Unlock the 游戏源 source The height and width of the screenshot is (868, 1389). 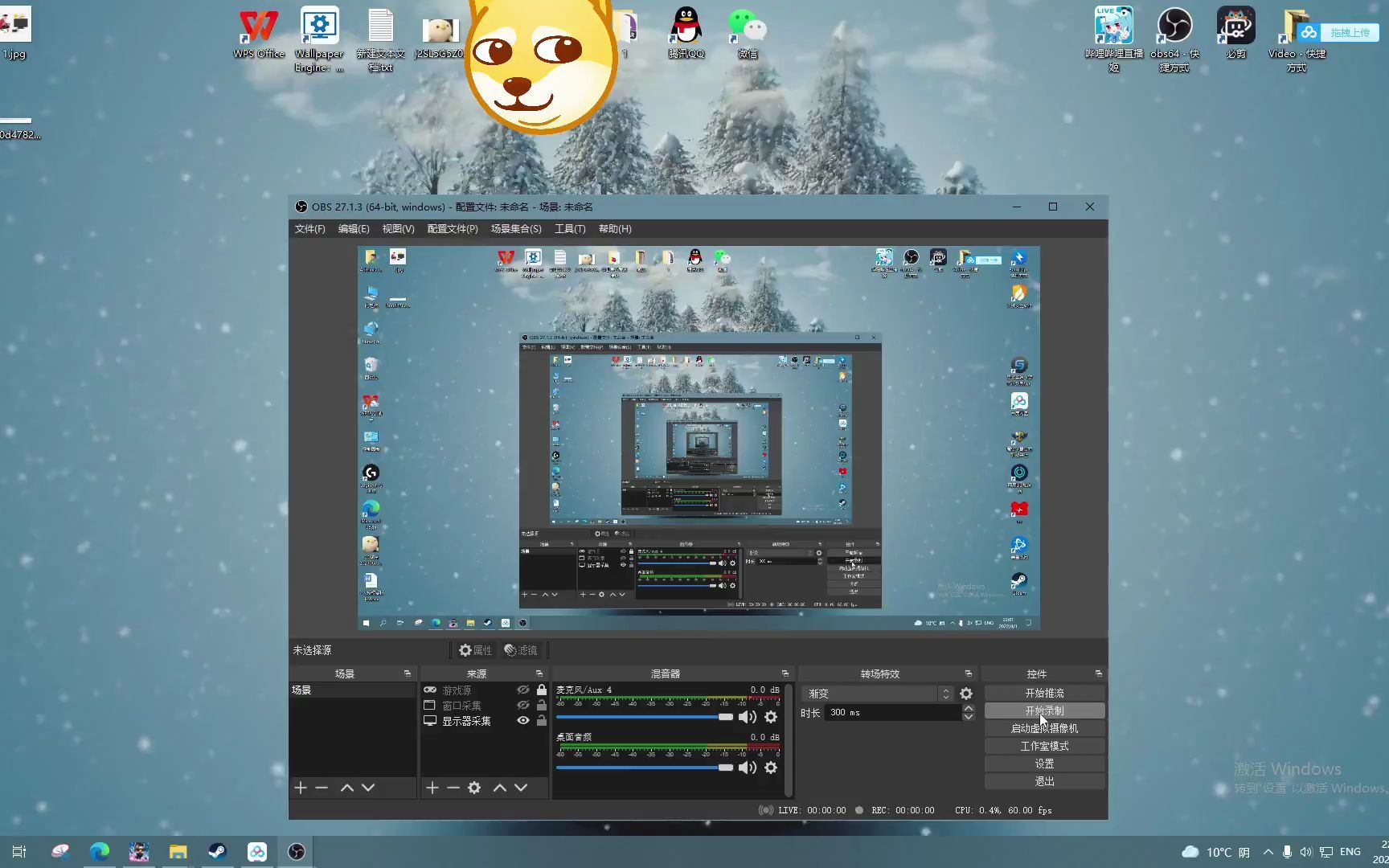click(542, 690)
